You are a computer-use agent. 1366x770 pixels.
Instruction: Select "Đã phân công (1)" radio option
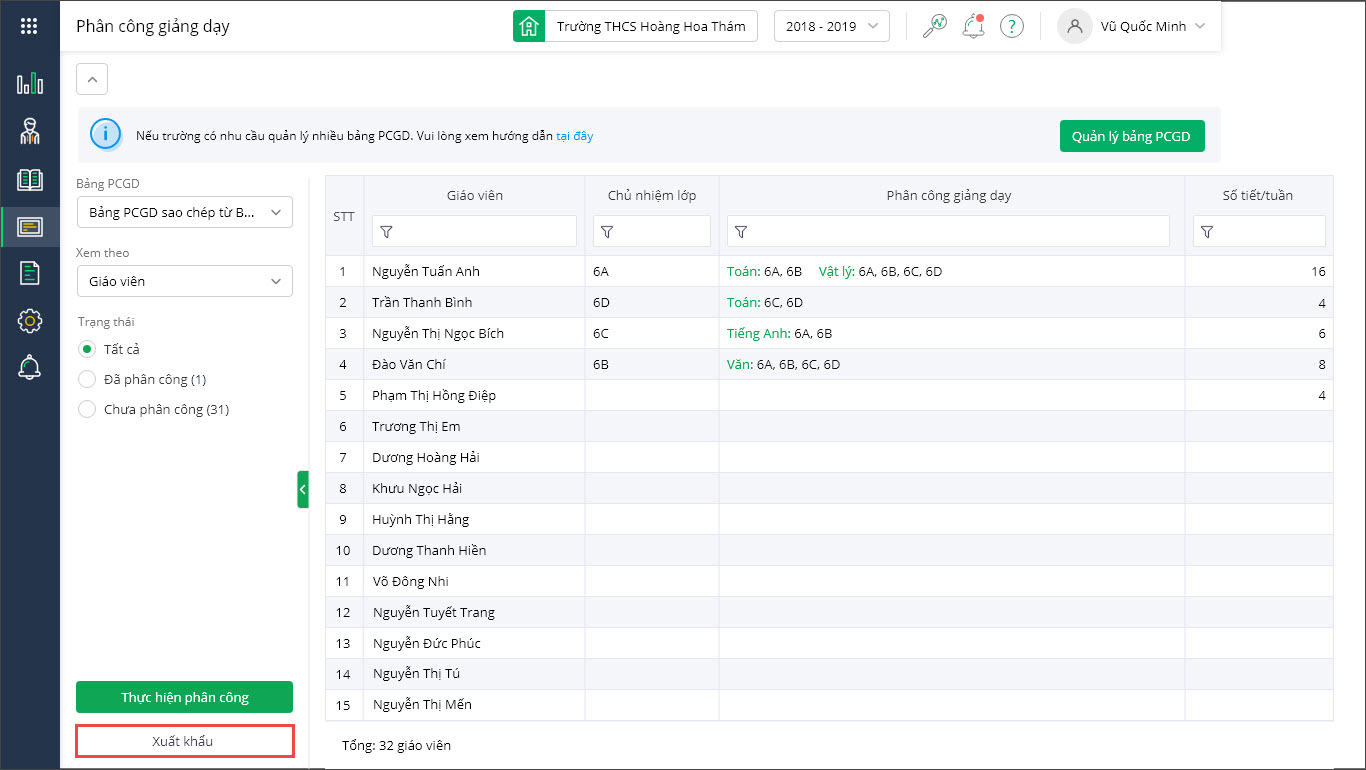(x=87, y=379)
